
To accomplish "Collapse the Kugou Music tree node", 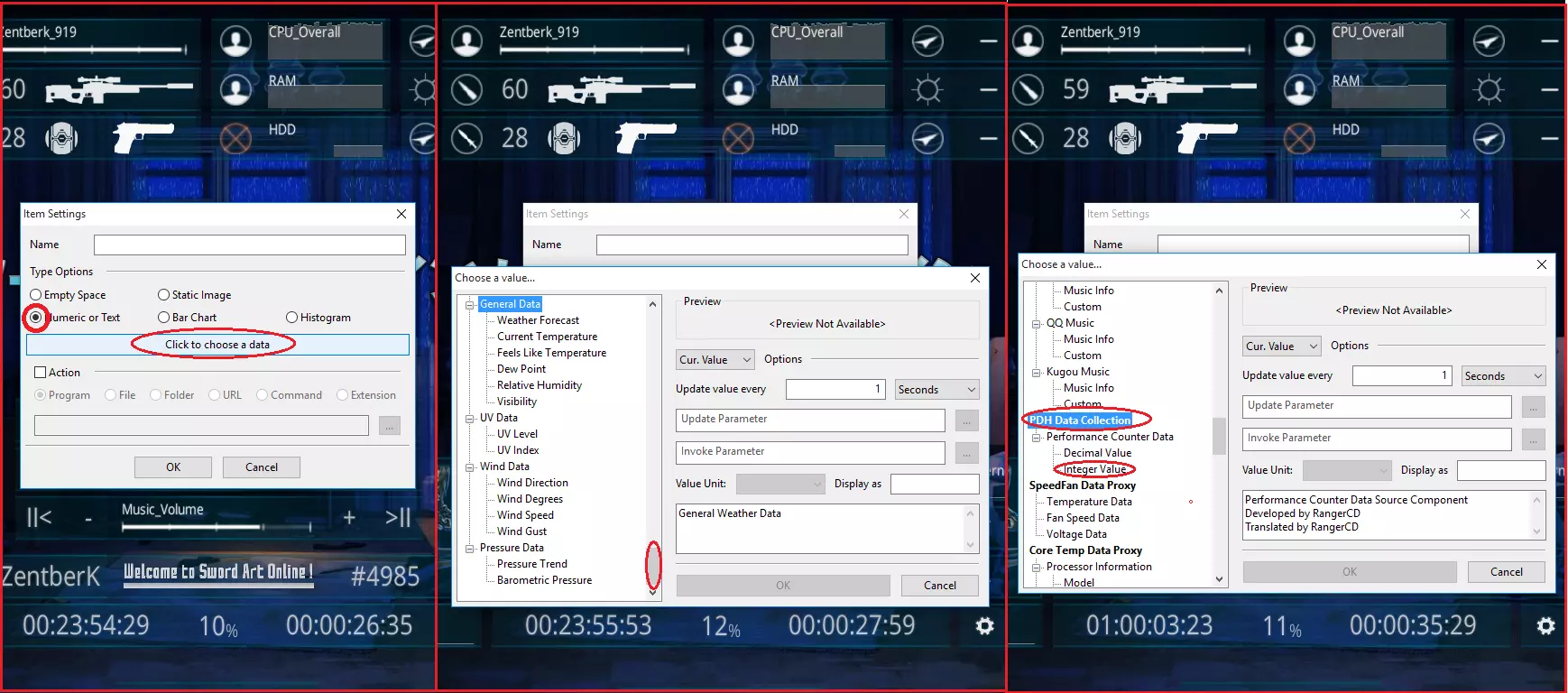I will click(1037, 373).
